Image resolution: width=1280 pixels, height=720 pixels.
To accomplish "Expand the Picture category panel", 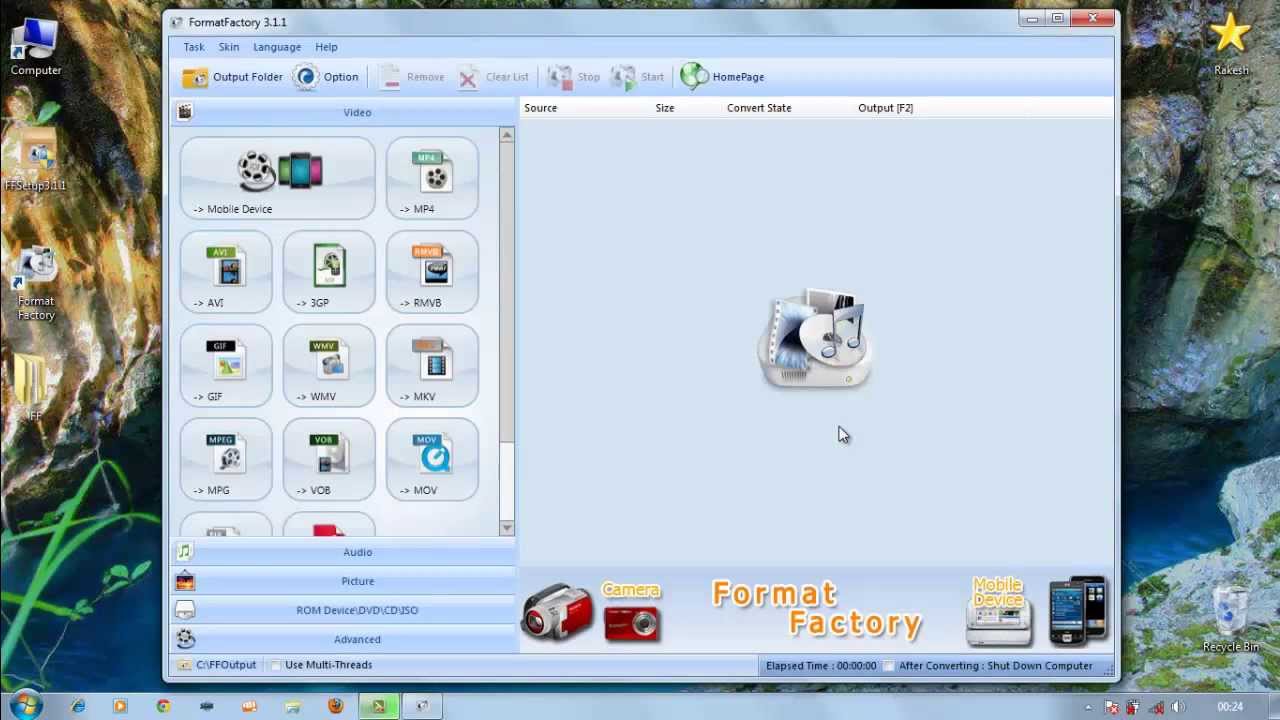I will coord(344,581).
